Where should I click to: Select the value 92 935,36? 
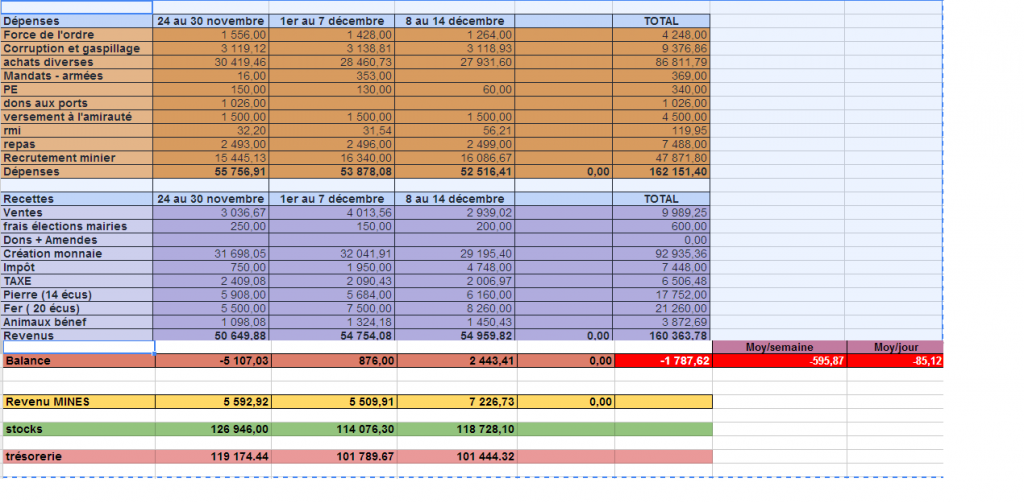click(662, 253)
